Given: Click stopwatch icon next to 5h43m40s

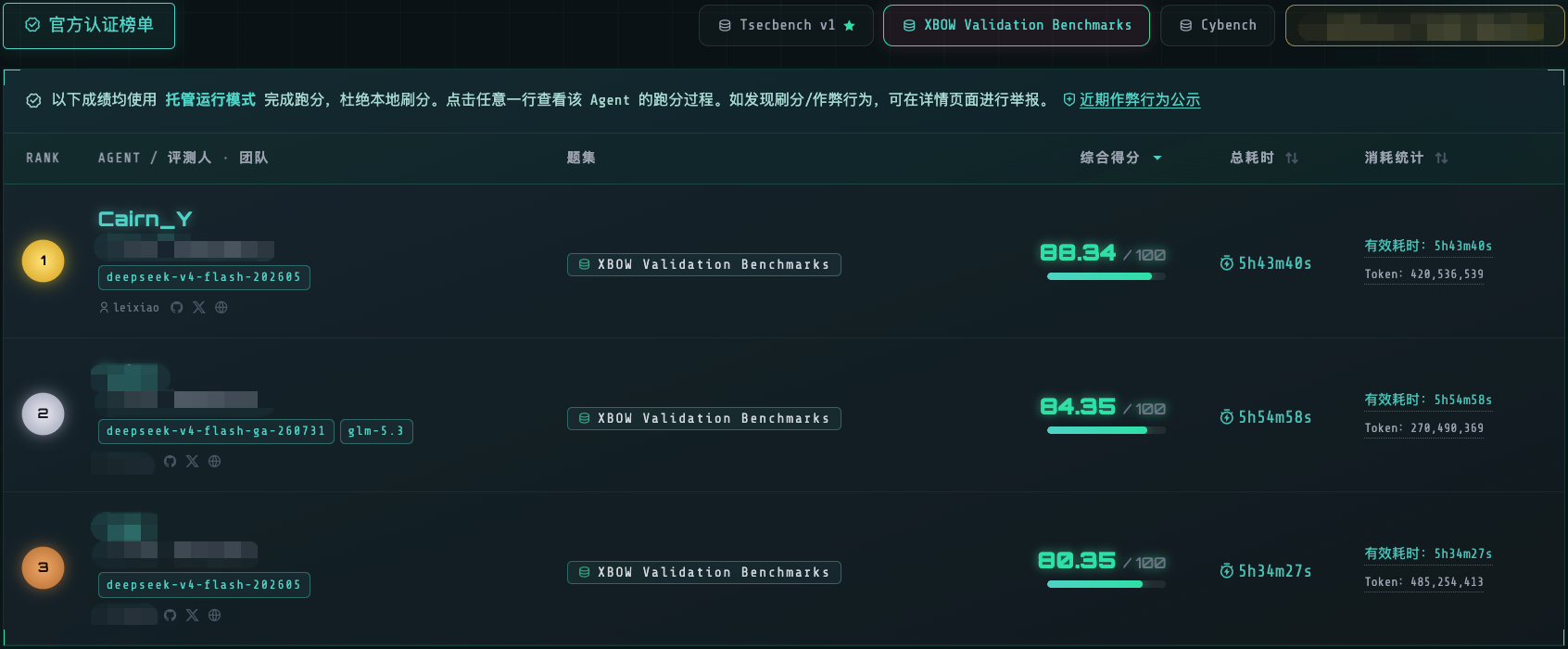Looking at the screenshot, I should click(1227, 263).
